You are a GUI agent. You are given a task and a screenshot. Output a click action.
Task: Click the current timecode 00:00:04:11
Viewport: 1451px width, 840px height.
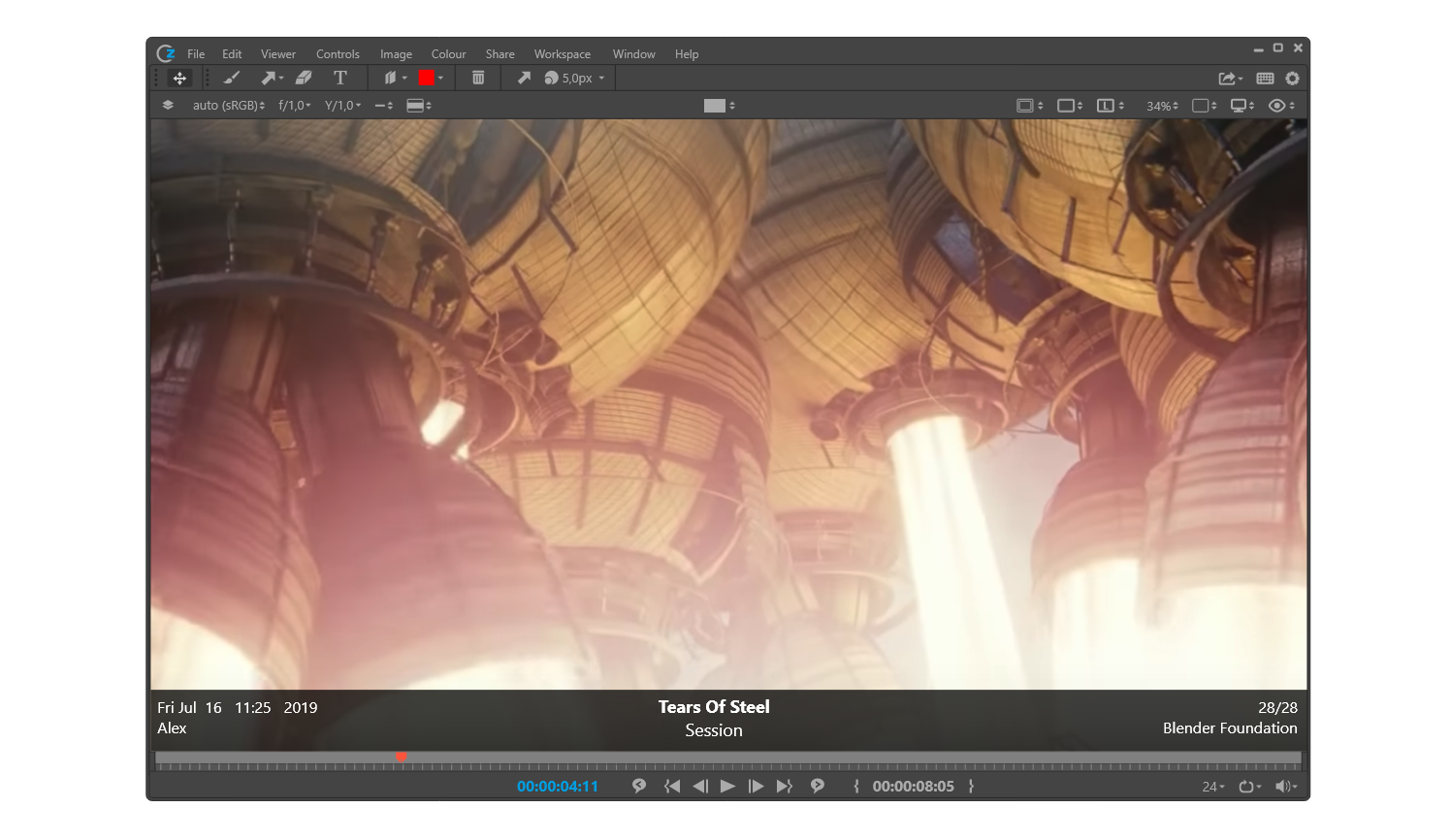click(x=558, y=787)
